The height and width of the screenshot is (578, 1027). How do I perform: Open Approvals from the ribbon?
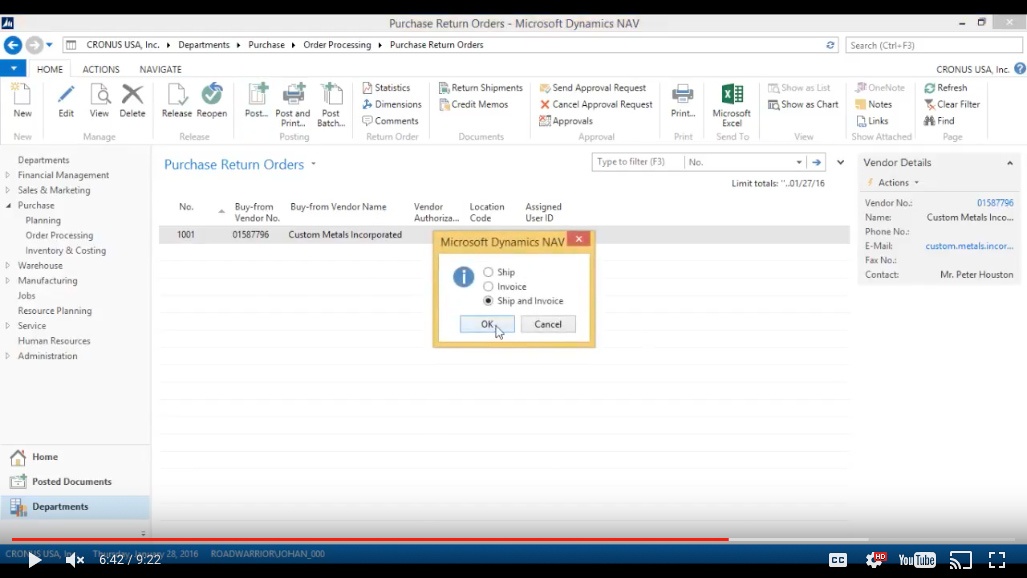(x=566, y=121)
